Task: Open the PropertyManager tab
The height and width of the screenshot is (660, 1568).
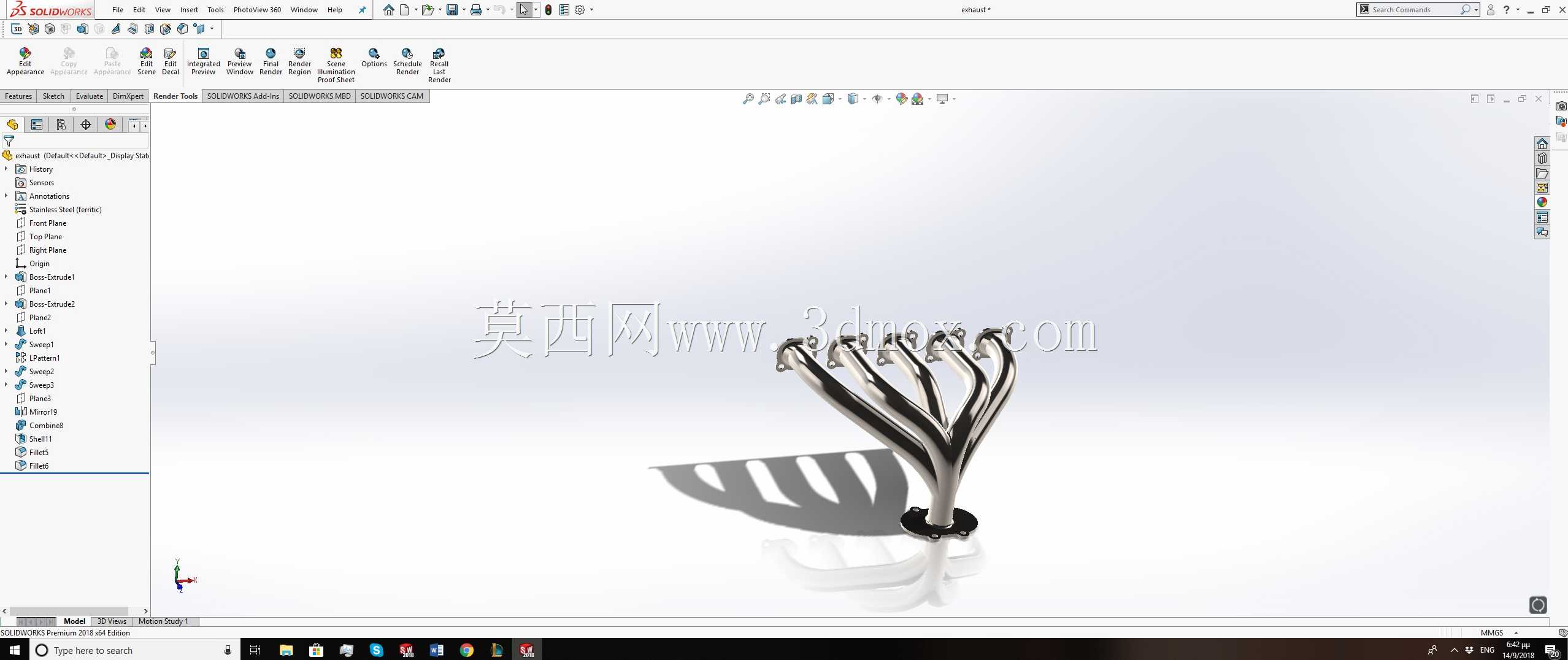Action: tap(37, 125)
